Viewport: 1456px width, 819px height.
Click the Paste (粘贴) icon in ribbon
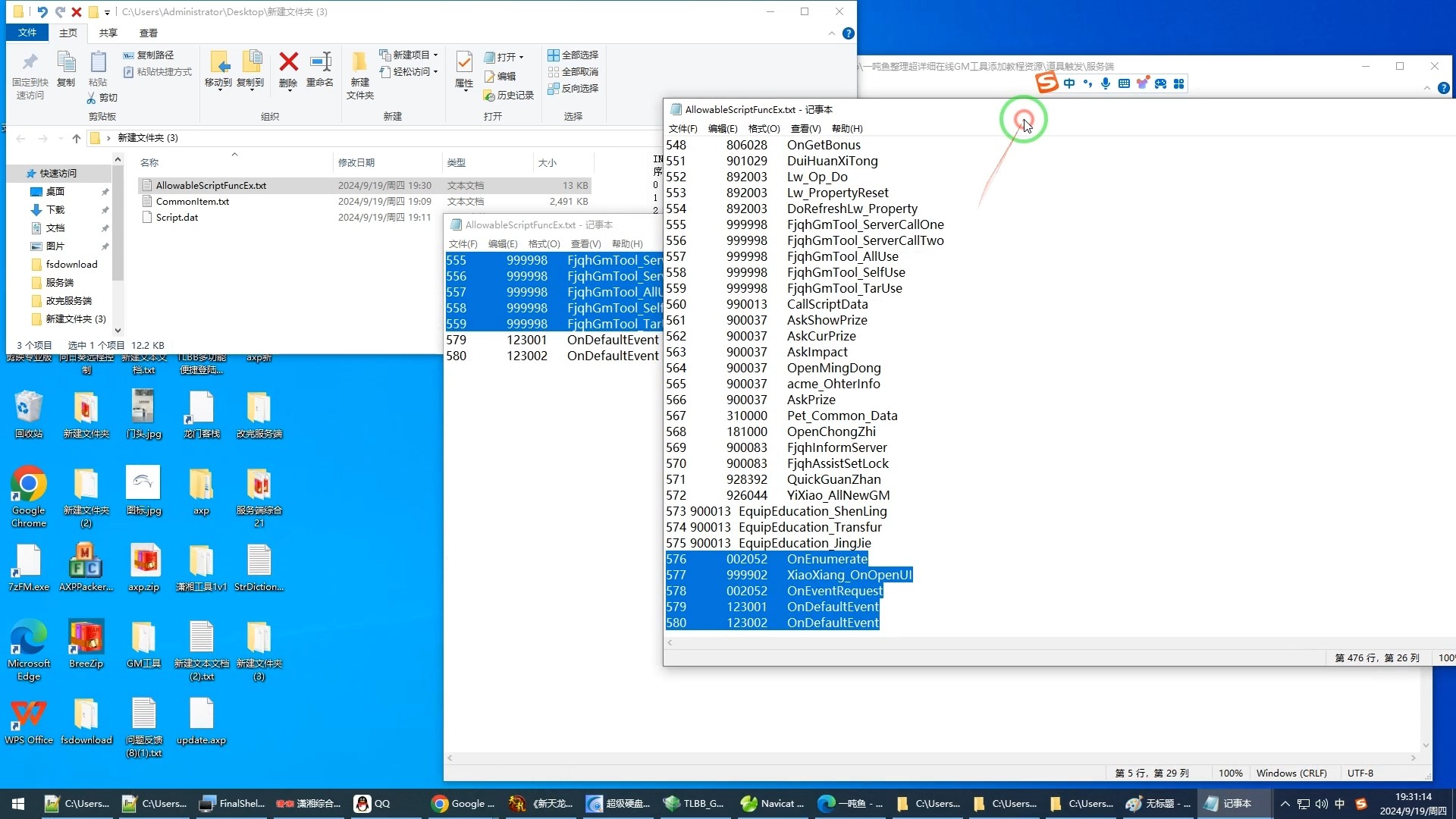coord(98,62)
